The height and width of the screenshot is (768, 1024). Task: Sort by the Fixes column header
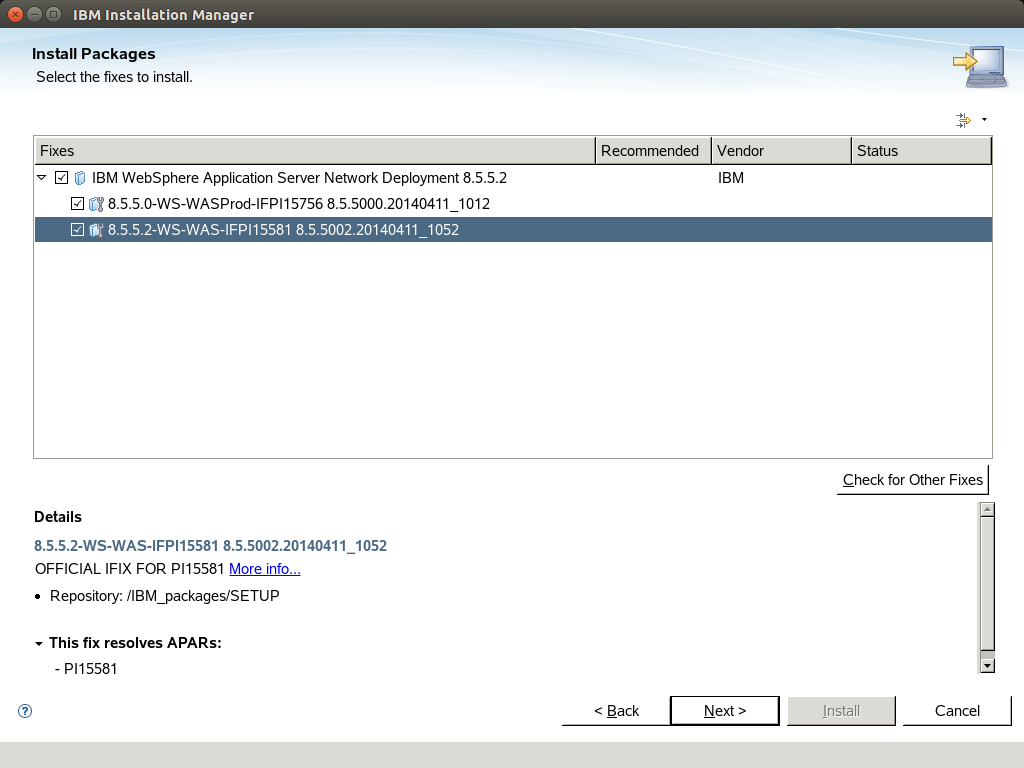(x=315, y=151)
